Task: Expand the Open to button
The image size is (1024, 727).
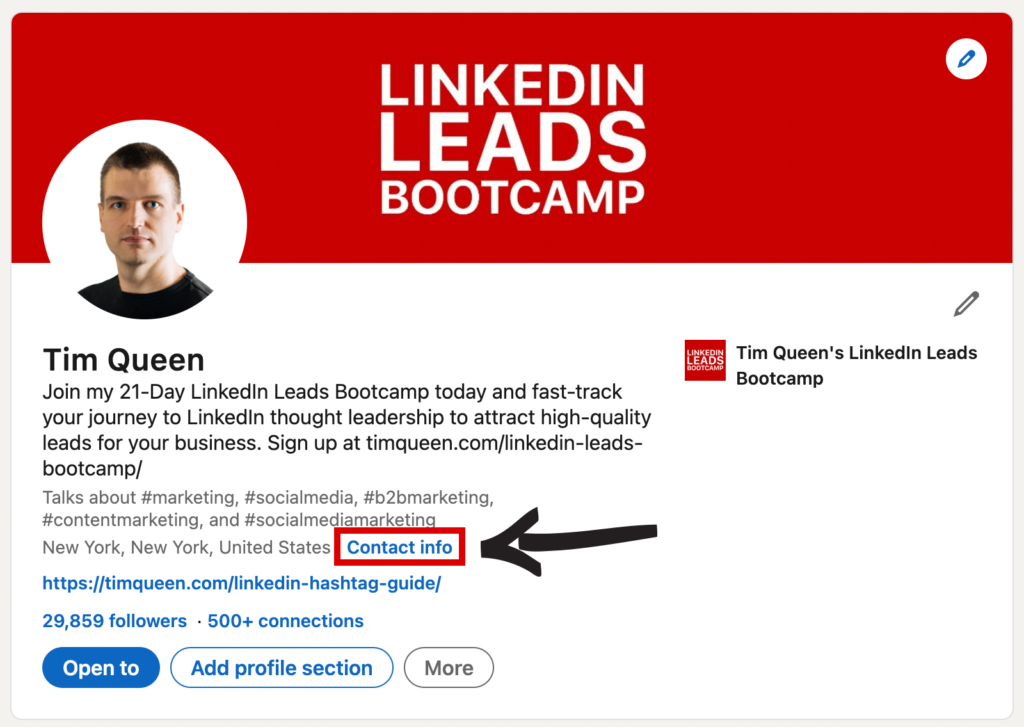Action: [x=101, y=668]
